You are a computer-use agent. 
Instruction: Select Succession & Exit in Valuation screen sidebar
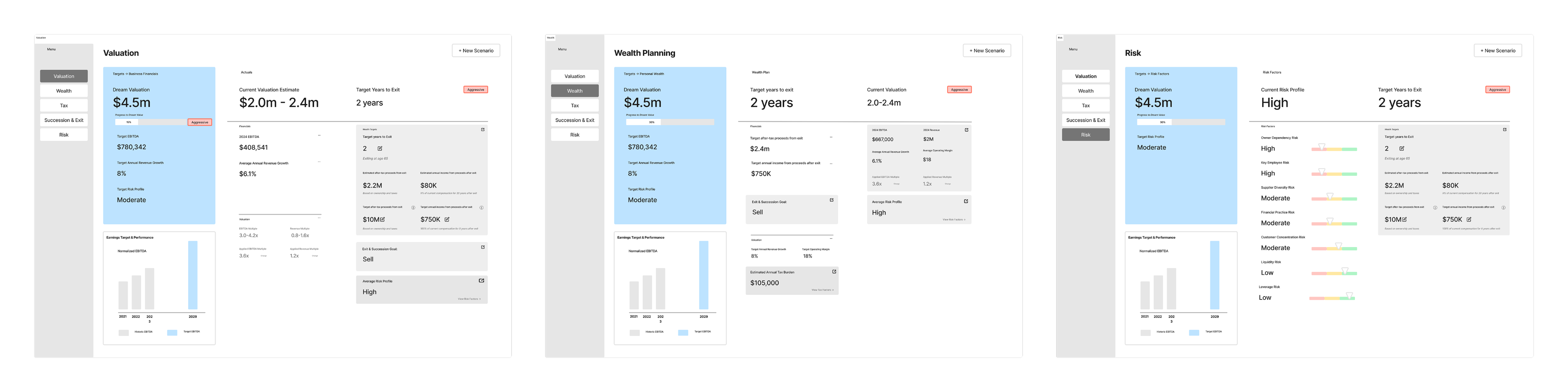(x=64, y=120)
